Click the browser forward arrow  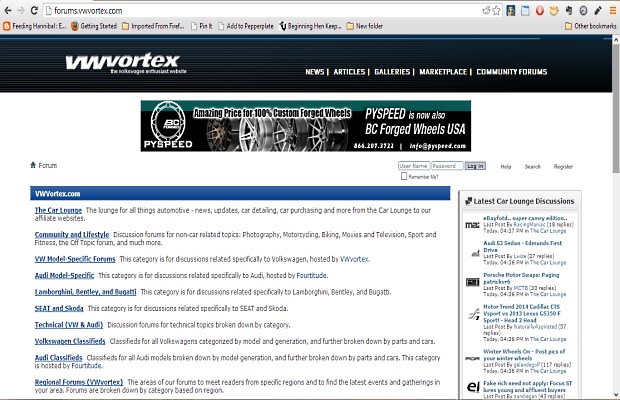coord(21,11)
